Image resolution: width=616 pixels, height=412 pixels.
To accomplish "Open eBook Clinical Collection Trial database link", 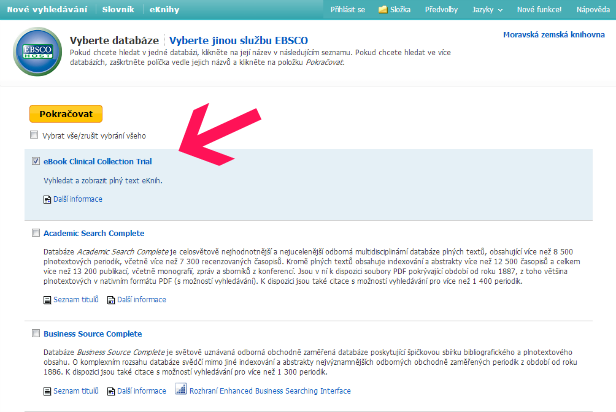I will pos(97,161).
